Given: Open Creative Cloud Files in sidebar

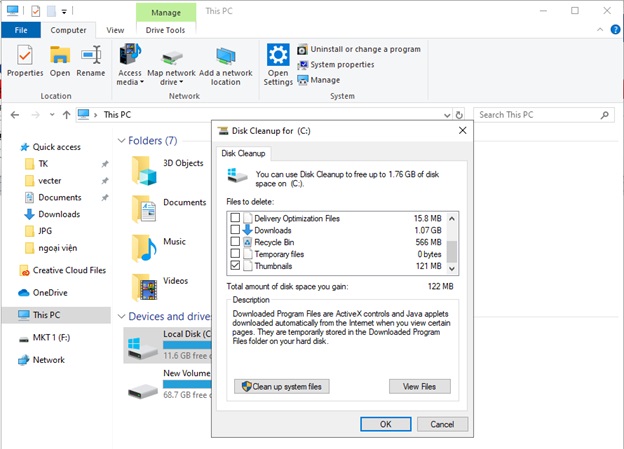Looking at the screenshot, I should [x=62, y=271].
